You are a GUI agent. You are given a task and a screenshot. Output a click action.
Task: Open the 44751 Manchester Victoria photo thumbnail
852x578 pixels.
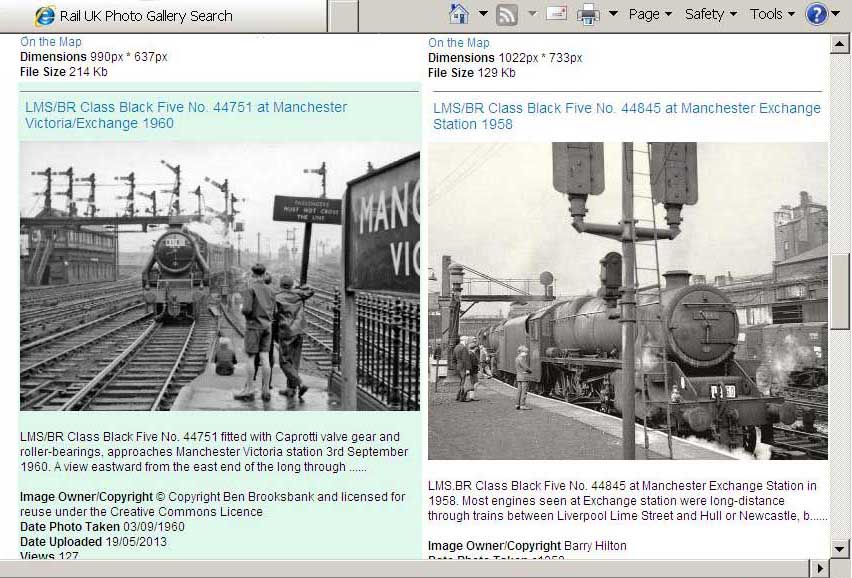coord(220,276)
